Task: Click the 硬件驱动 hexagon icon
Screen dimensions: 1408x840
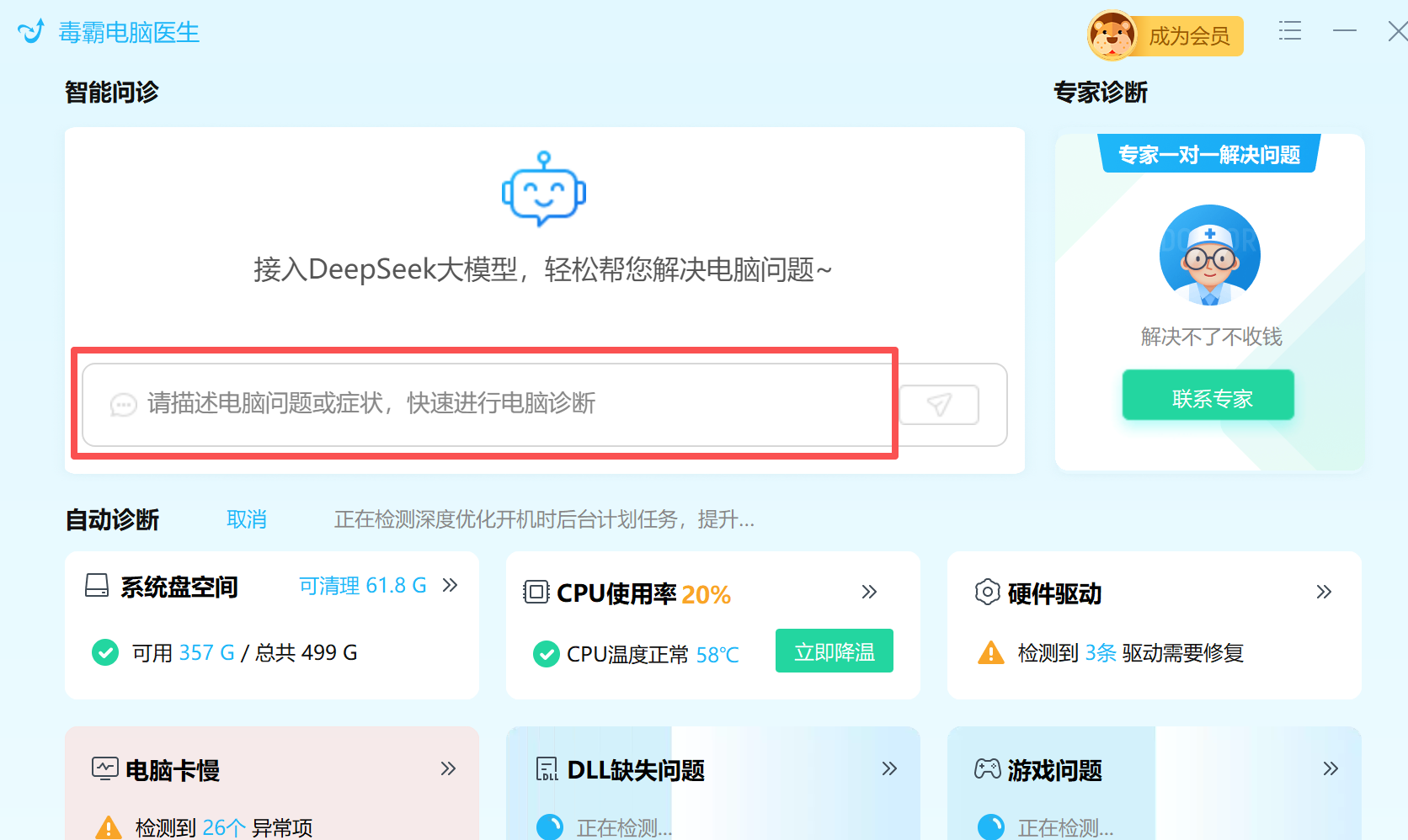Action: point(987,592)
